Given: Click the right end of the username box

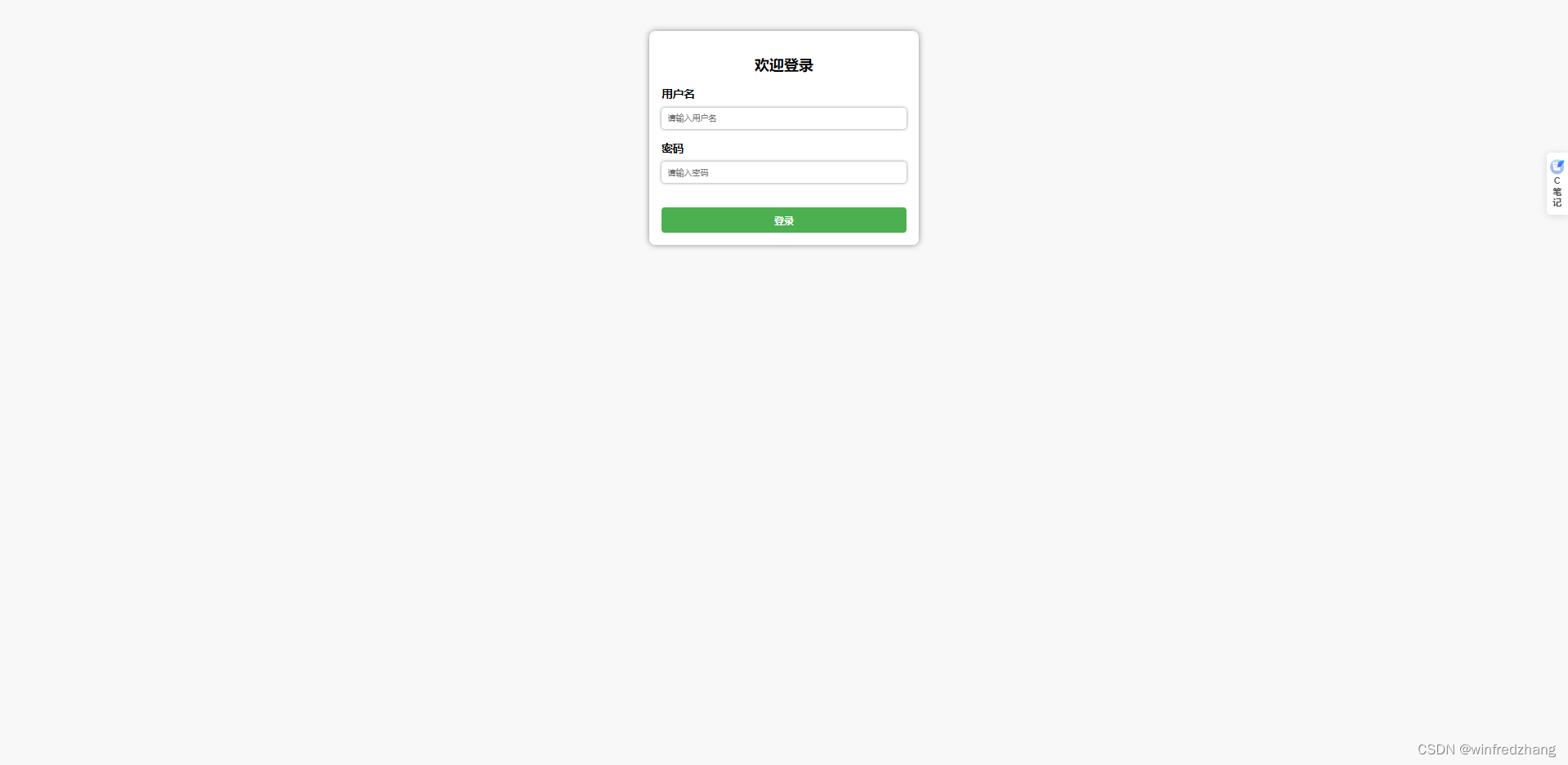Looking at the screenshot, I should click(x=897, y=118).
